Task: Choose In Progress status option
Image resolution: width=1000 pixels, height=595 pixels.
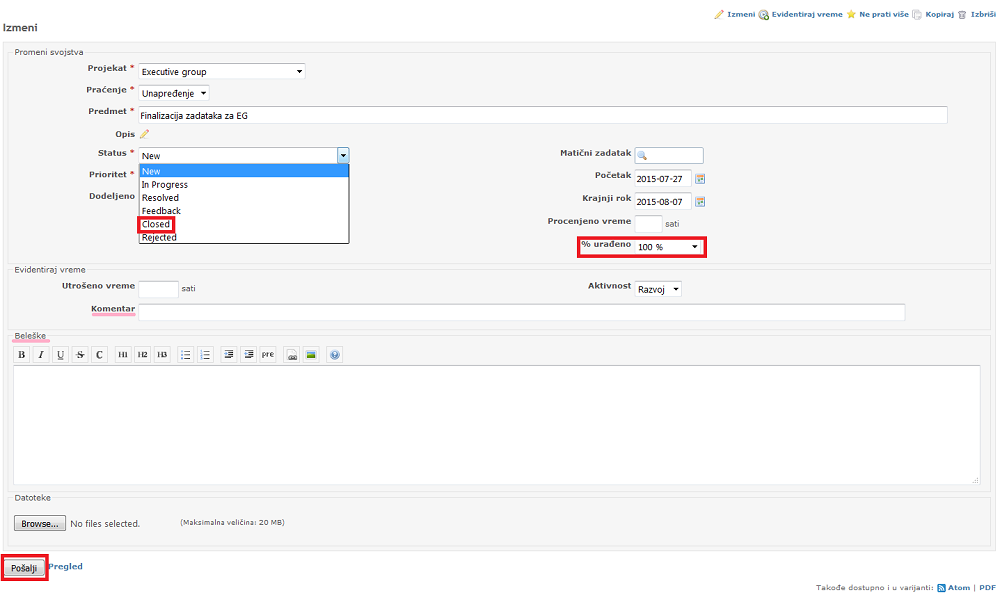Action: coord(165,185)
